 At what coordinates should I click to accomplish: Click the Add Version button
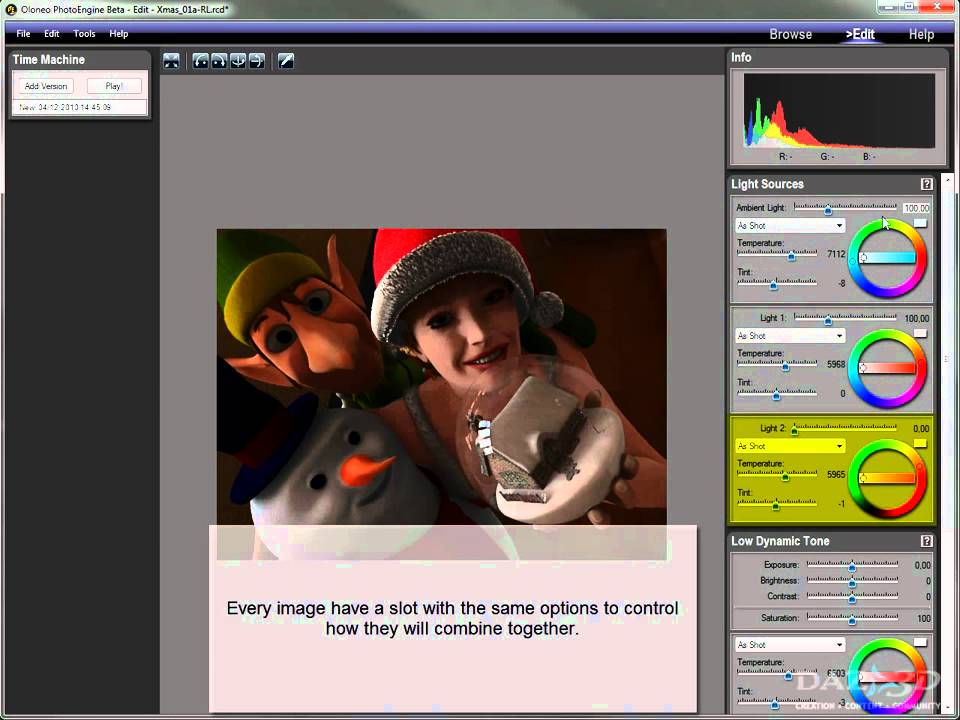point(46,86)
